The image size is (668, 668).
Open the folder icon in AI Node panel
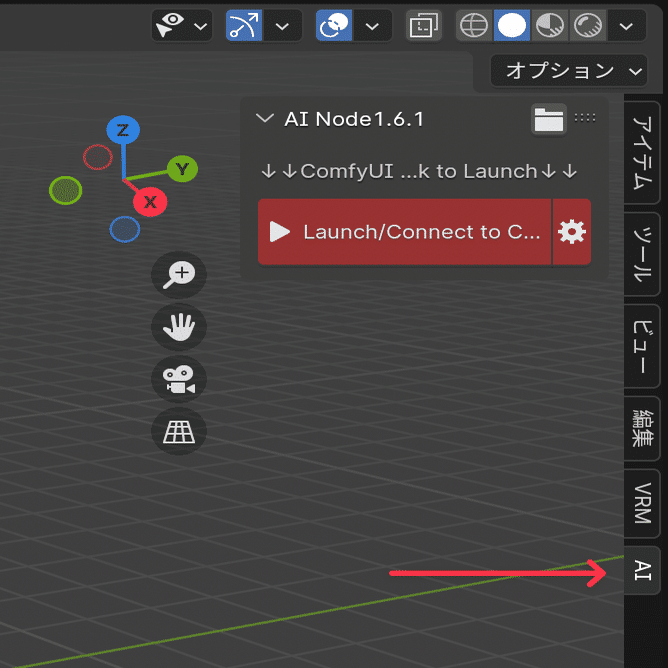click(x=549, y=120)
